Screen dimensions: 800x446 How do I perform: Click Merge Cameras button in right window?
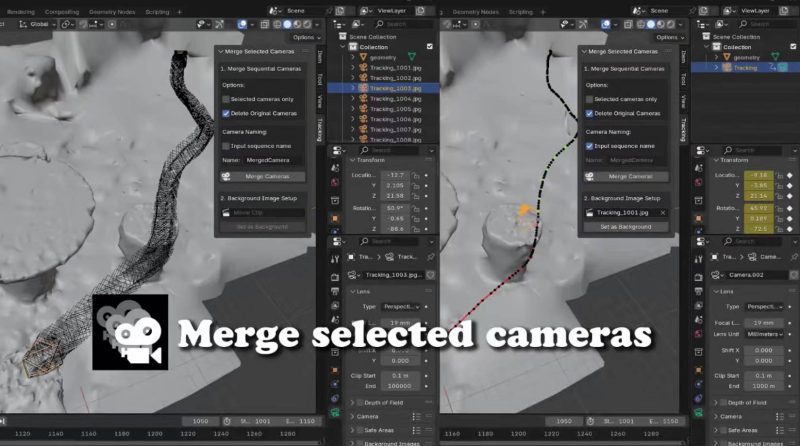626,177
